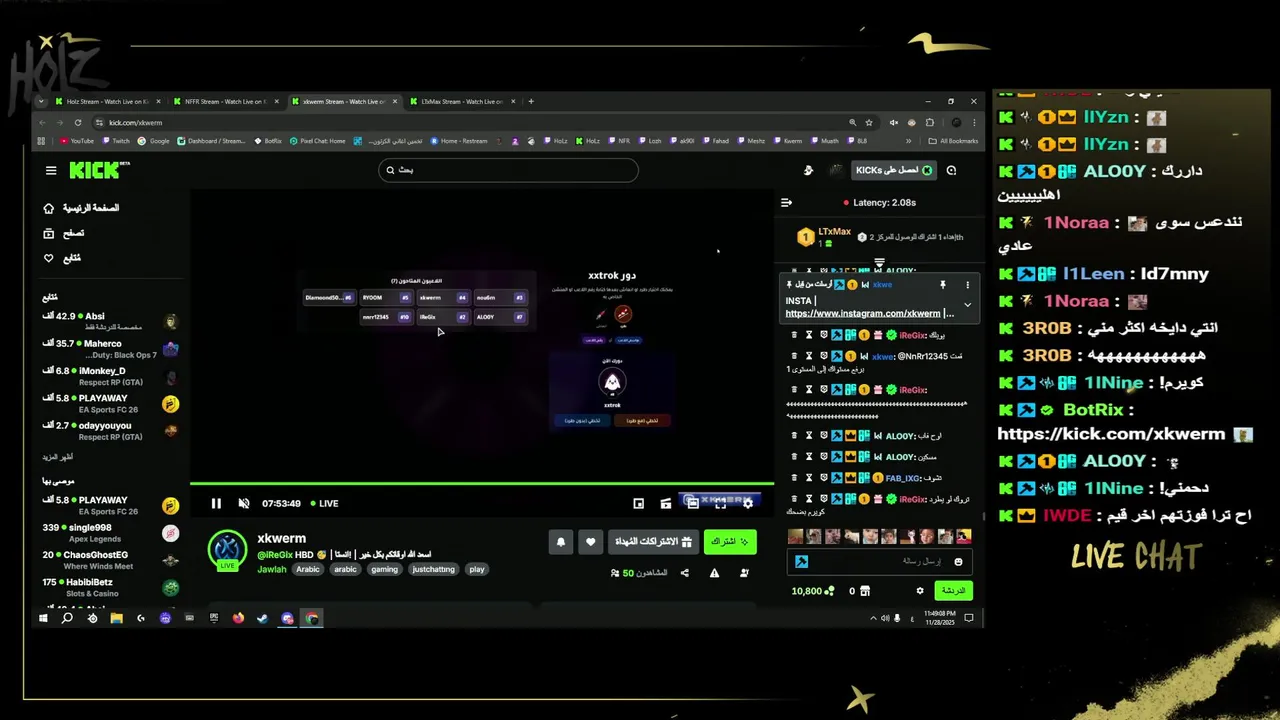Open Windows taskbar search

67,618
